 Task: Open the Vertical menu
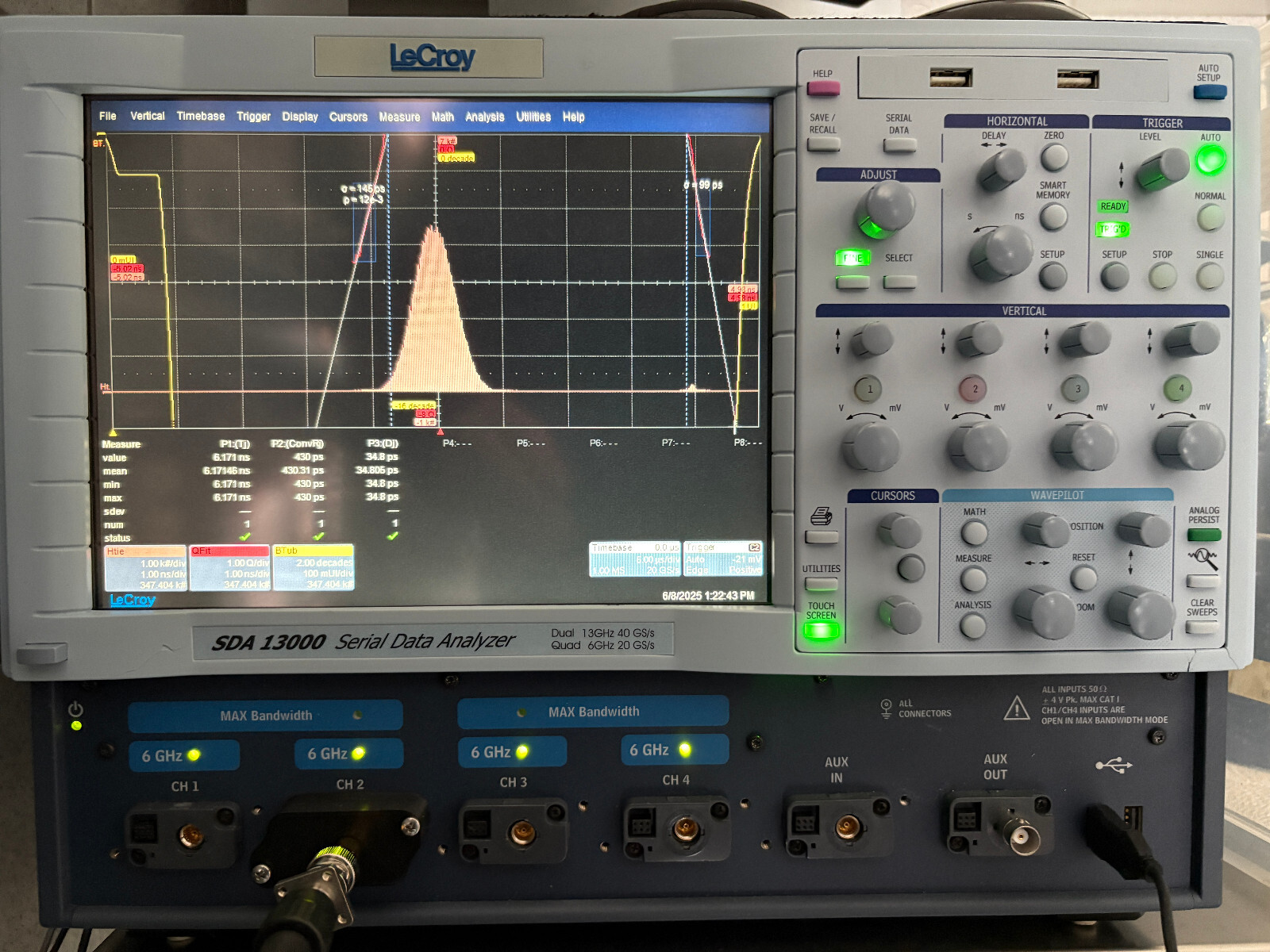[x=148, y=116]
